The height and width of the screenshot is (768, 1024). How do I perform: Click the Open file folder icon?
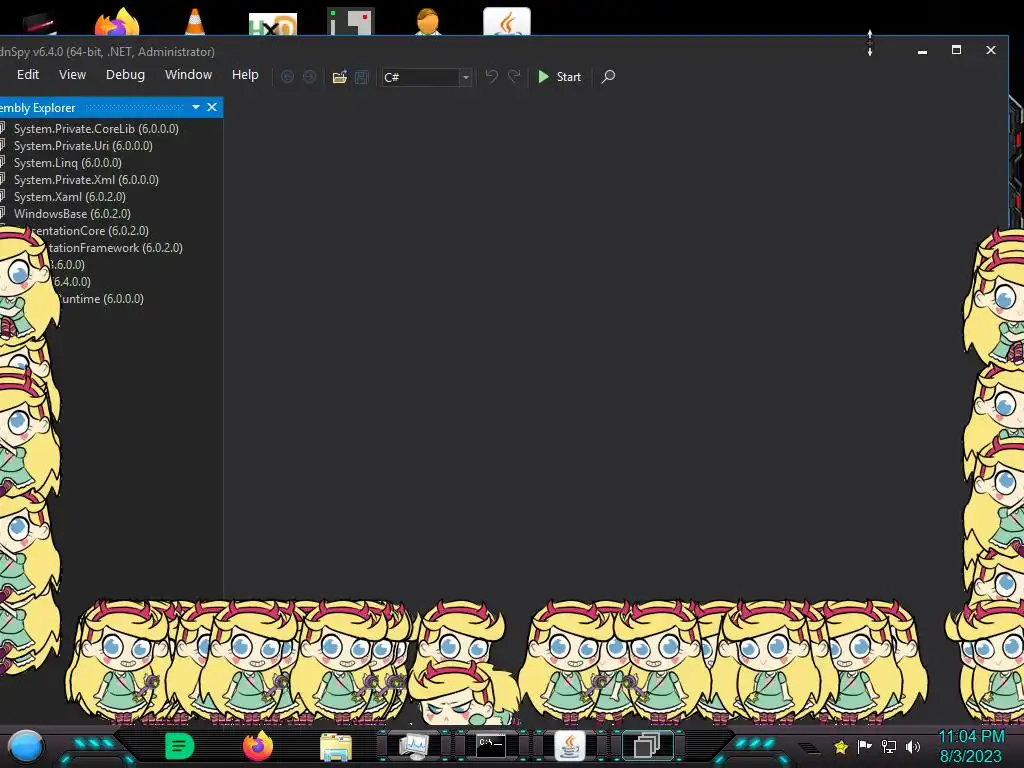click(x=340, y=77)
